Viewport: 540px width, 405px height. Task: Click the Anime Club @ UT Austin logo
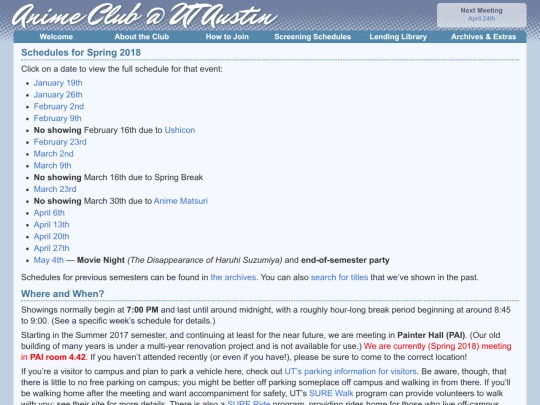click(x=144, y=16)
